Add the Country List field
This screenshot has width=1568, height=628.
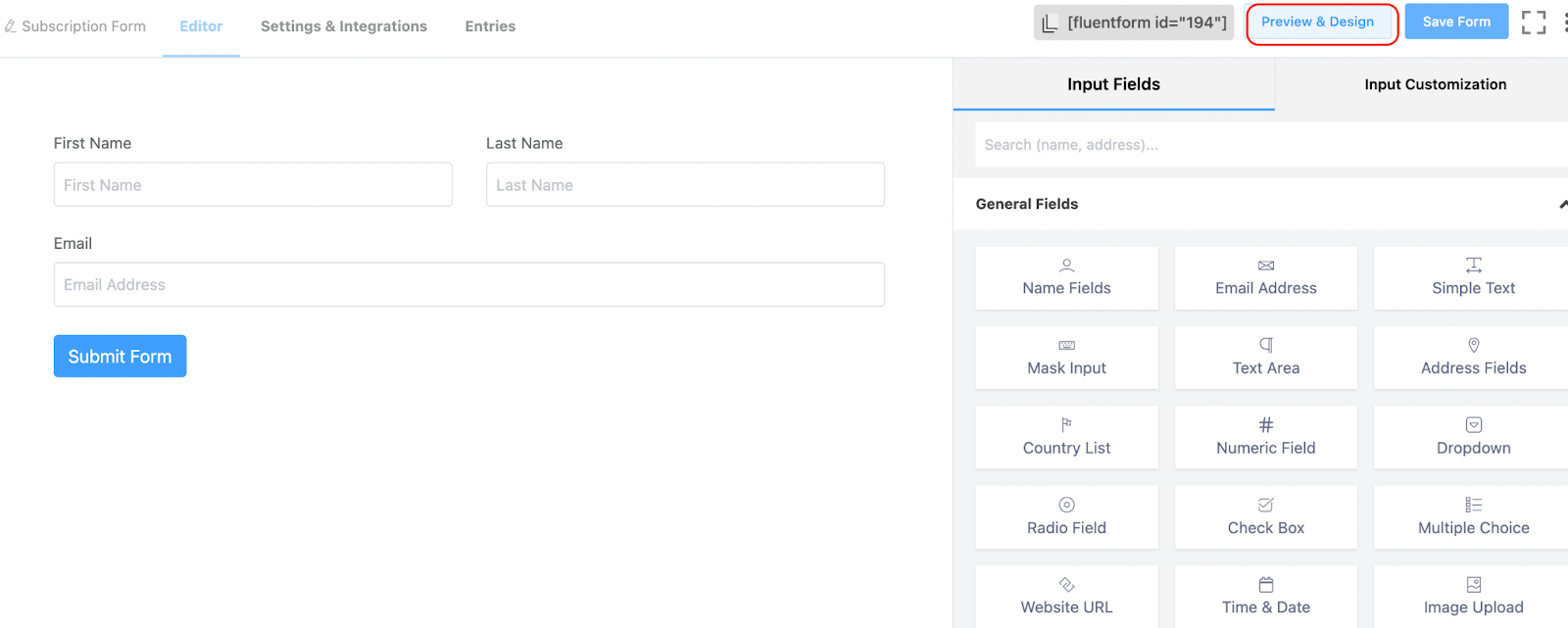pyautogui.click(x=1066, y=438)
